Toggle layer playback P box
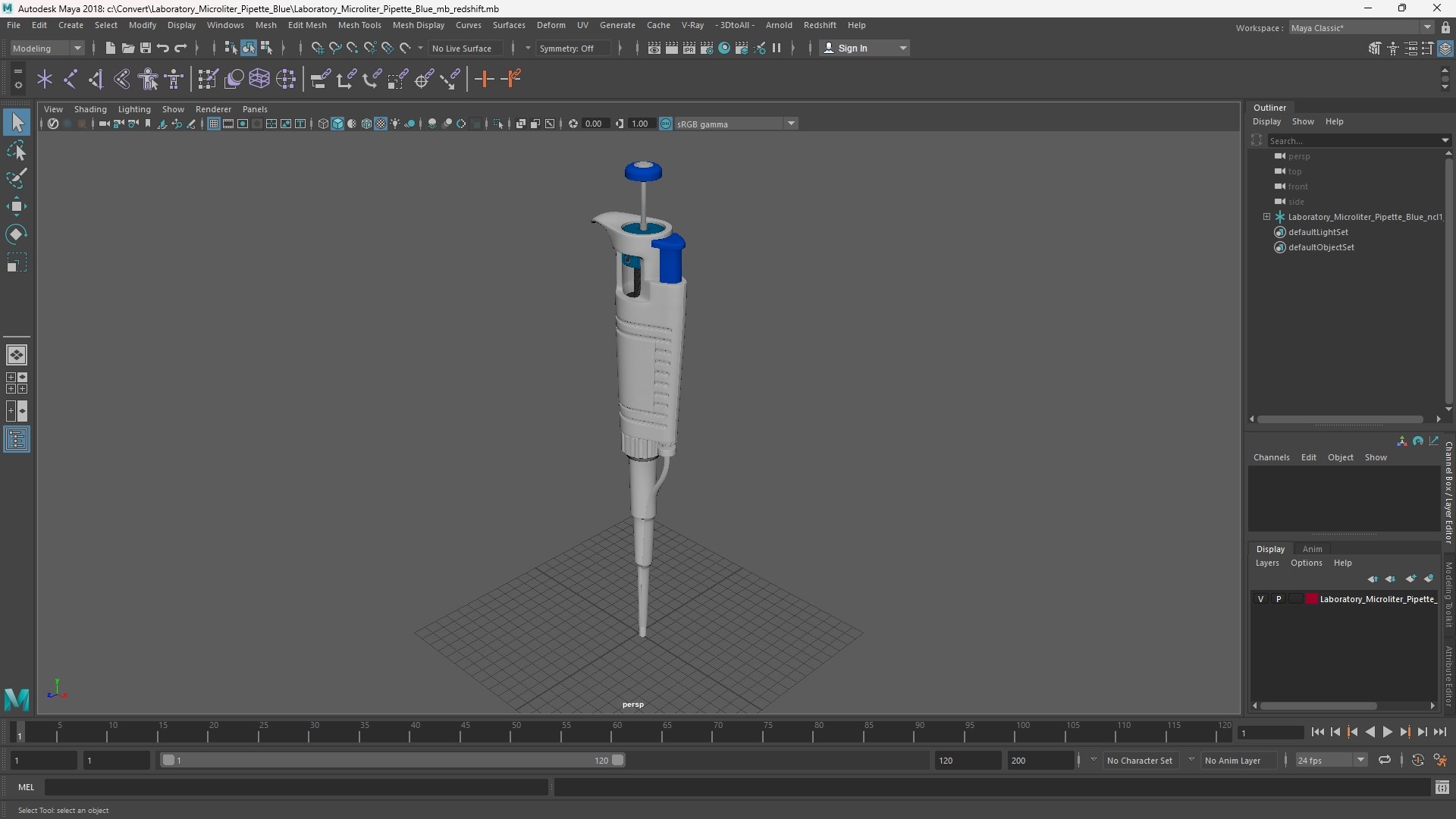Viewport: 1456px width, 819px height. (1279, 599)
